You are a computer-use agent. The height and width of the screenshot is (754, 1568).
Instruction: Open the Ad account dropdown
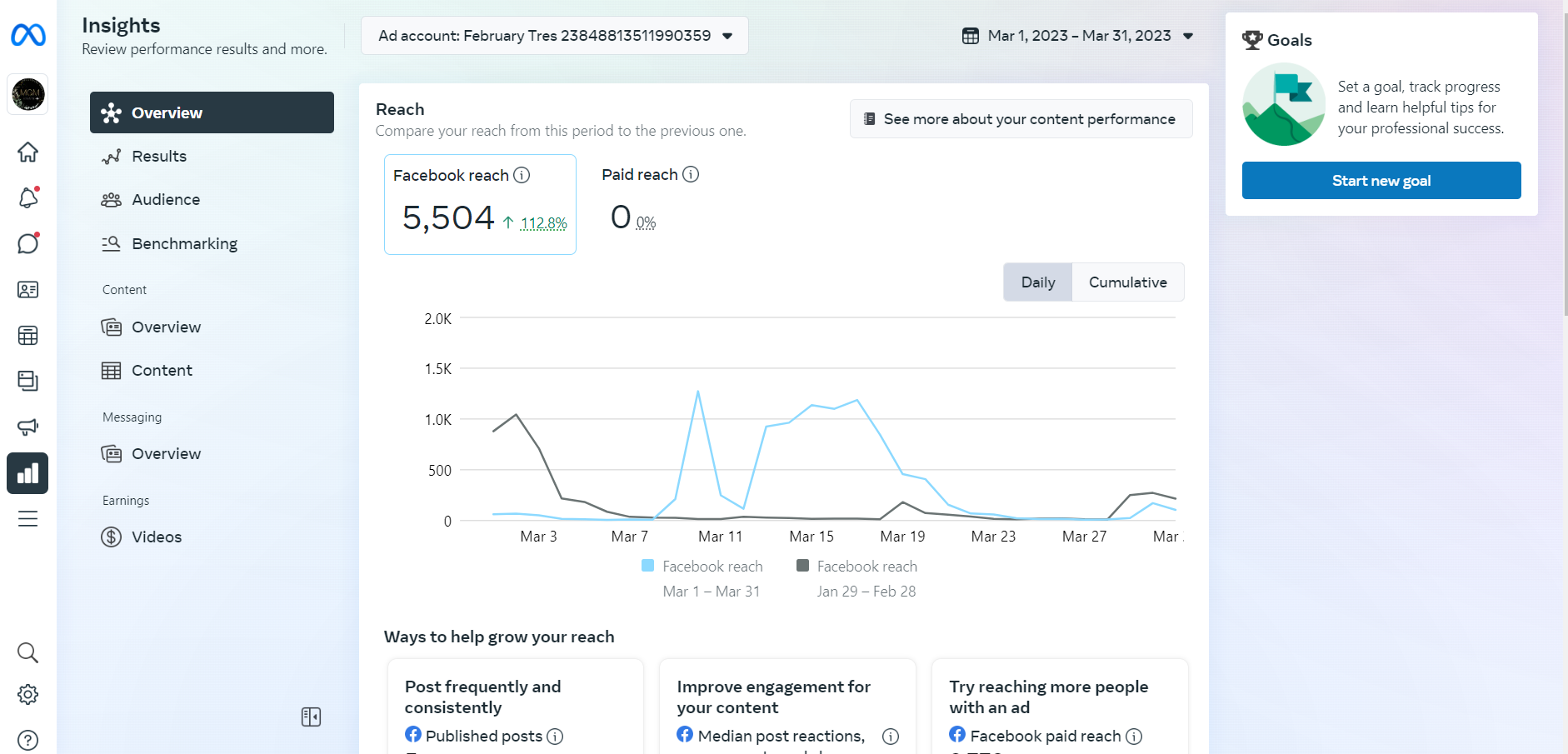tap(554, 36)
